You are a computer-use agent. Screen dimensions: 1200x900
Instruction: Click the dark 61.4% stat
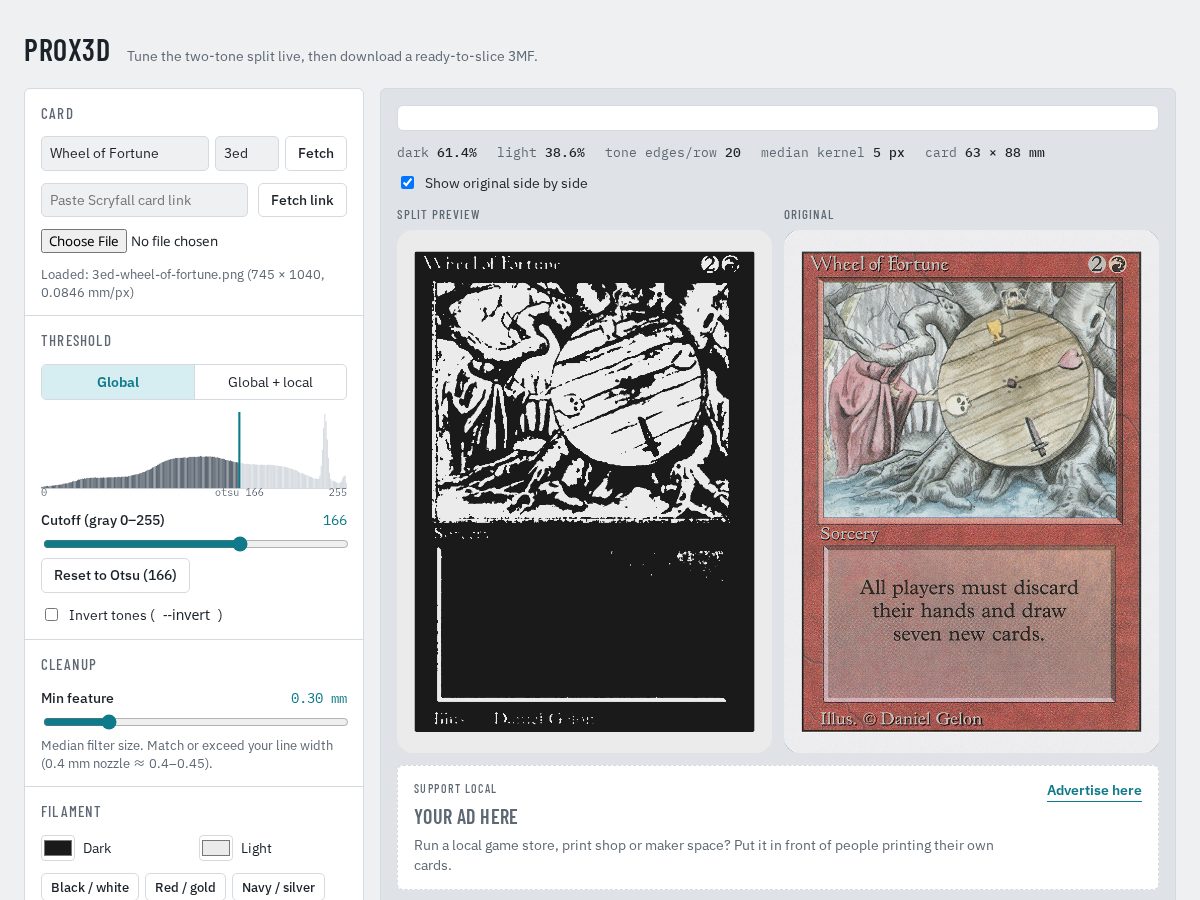pos(437,153)
